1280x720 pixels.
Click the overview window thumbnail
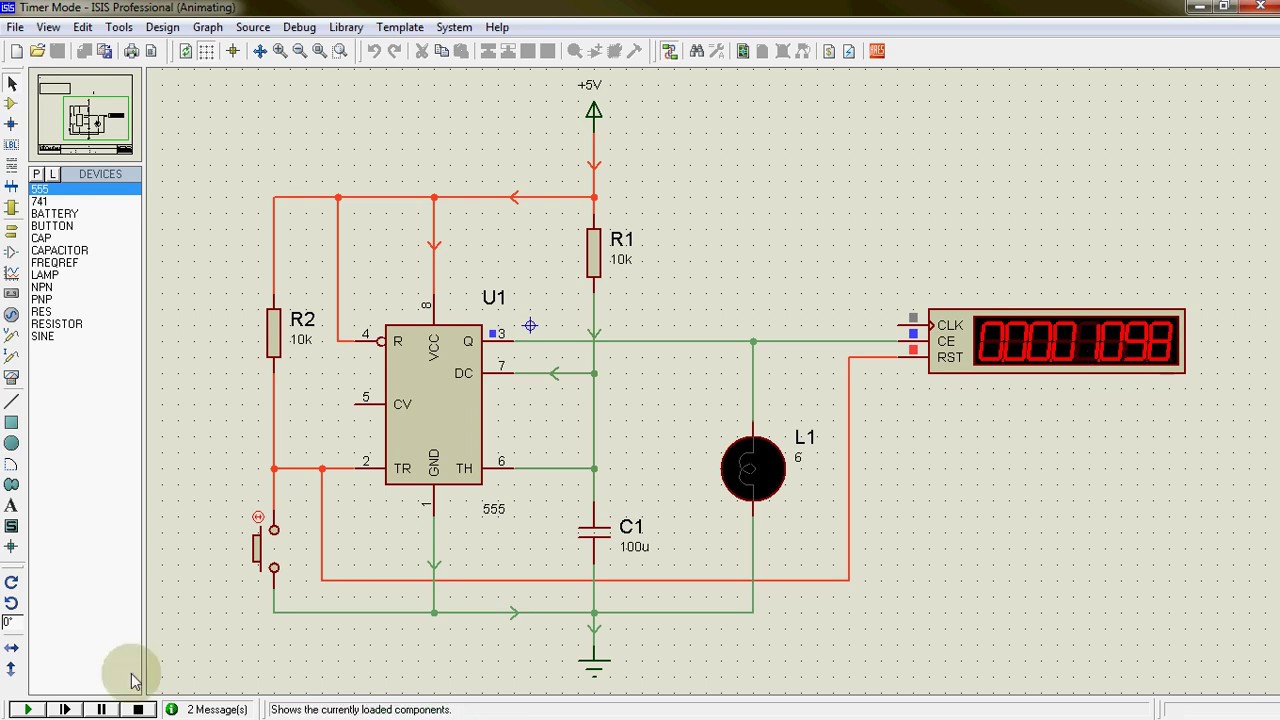pos(85,115)
